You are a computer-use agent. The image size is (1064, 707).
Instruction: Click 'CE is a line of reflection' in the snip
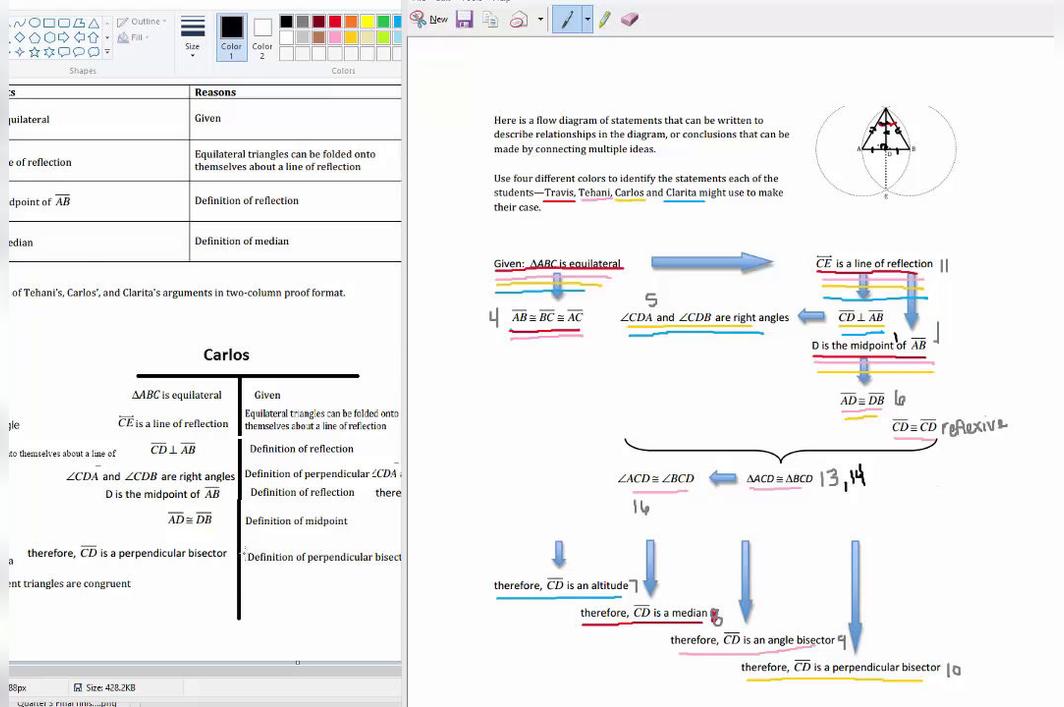click(874, 263)
